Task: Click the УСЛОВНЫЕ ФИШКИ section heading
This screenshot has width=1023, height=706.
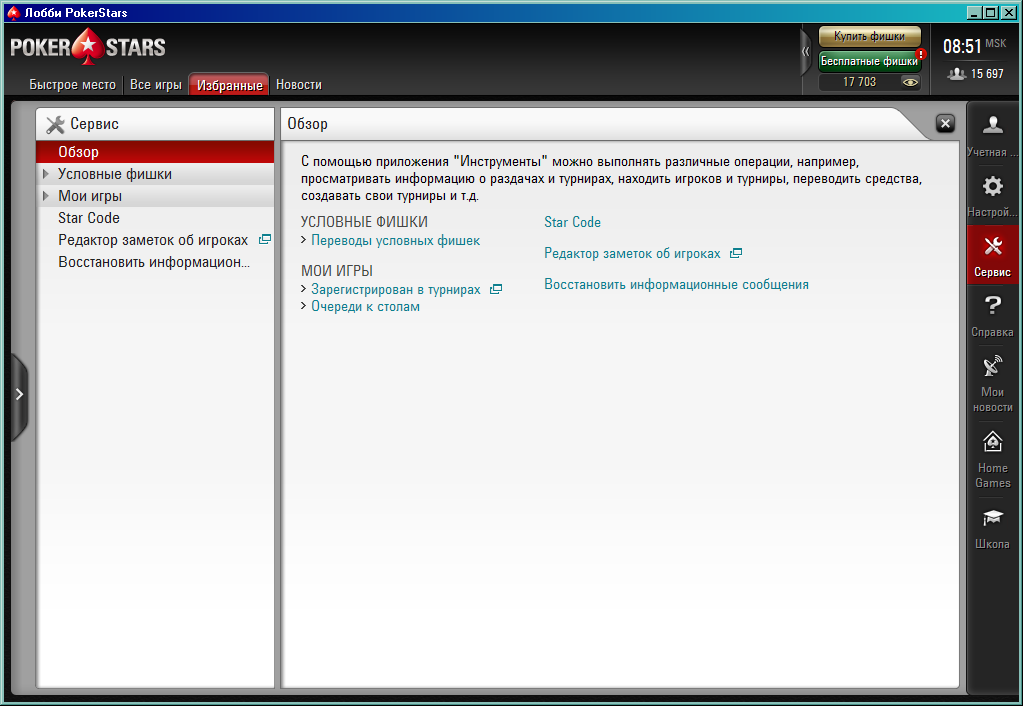Action: click(364, 222)
